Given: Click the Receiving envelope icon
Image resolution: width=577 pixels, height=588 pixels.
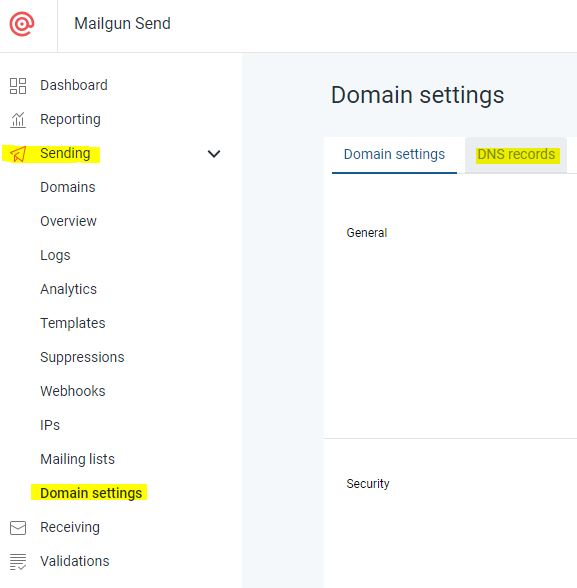Looking at the screenshot, I should 18,528.
